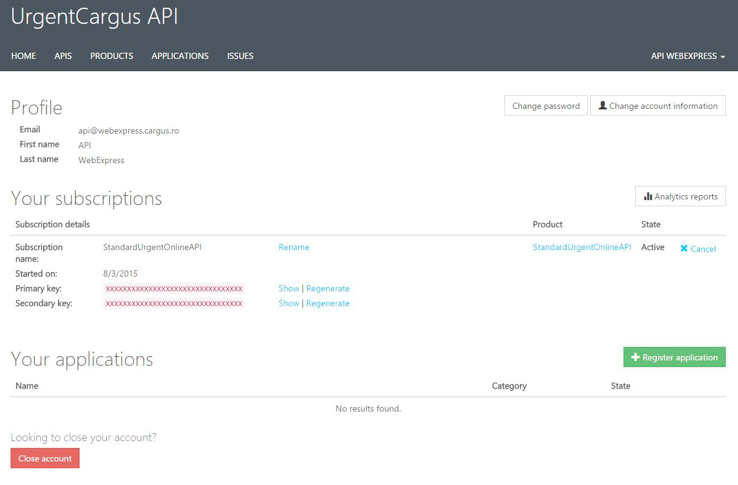Click the masked primary key field
The height and width of the screenshot is (485, 738).
click(x=174, y=288)
